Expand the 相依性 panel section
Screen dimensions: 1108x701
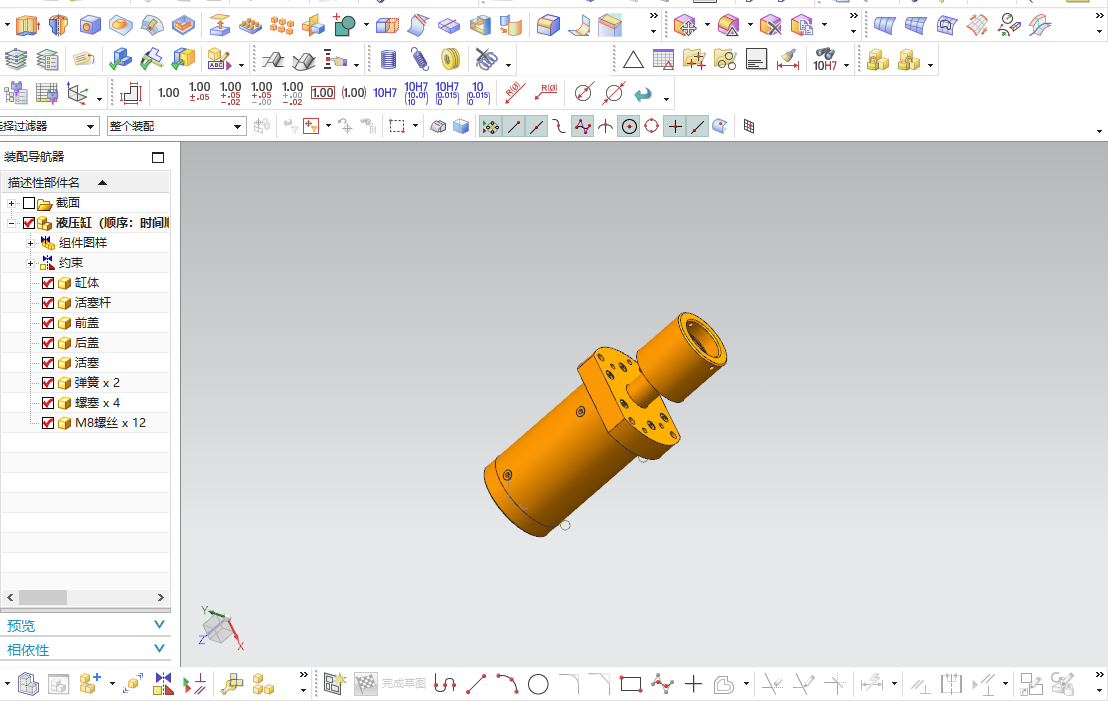point(86,649)
